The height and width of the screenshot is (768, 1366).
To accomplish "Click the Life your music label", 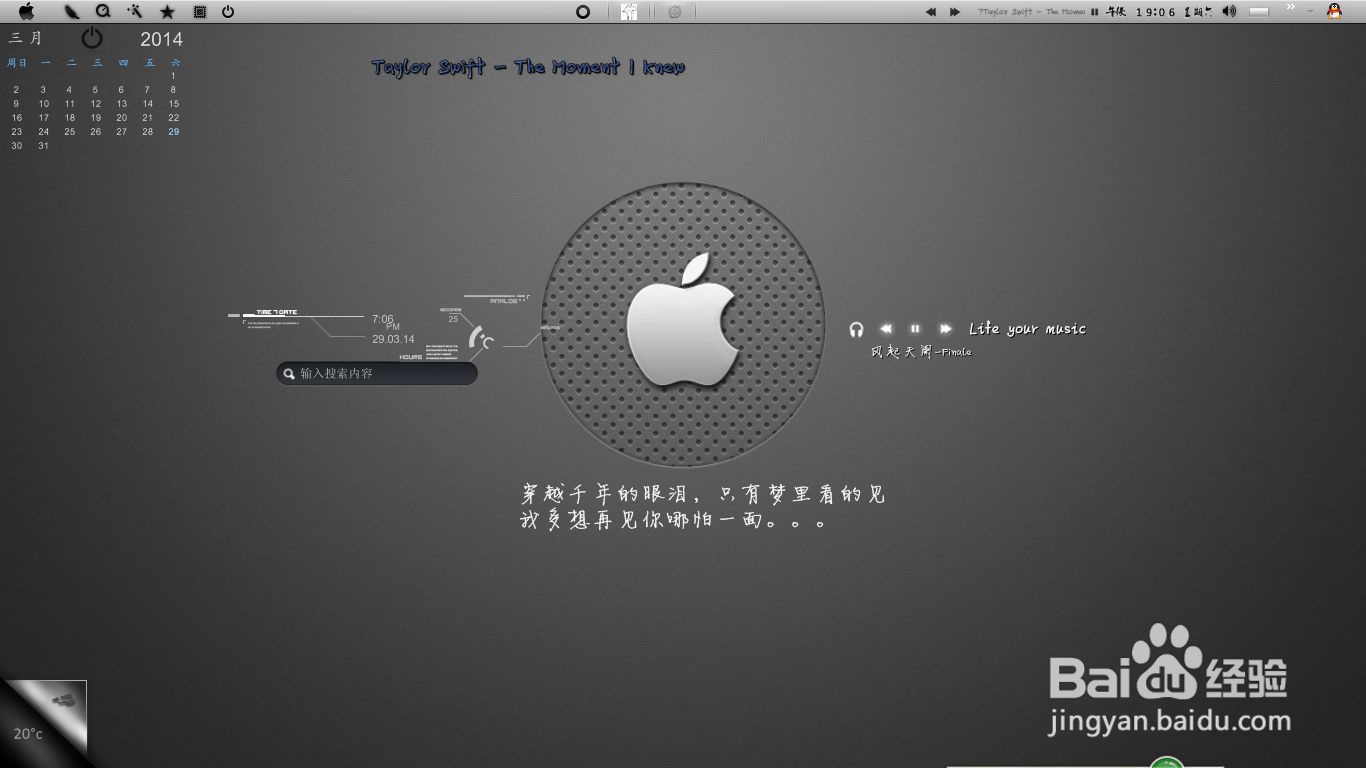I will pyautogui.click(x=1027, y=329).
